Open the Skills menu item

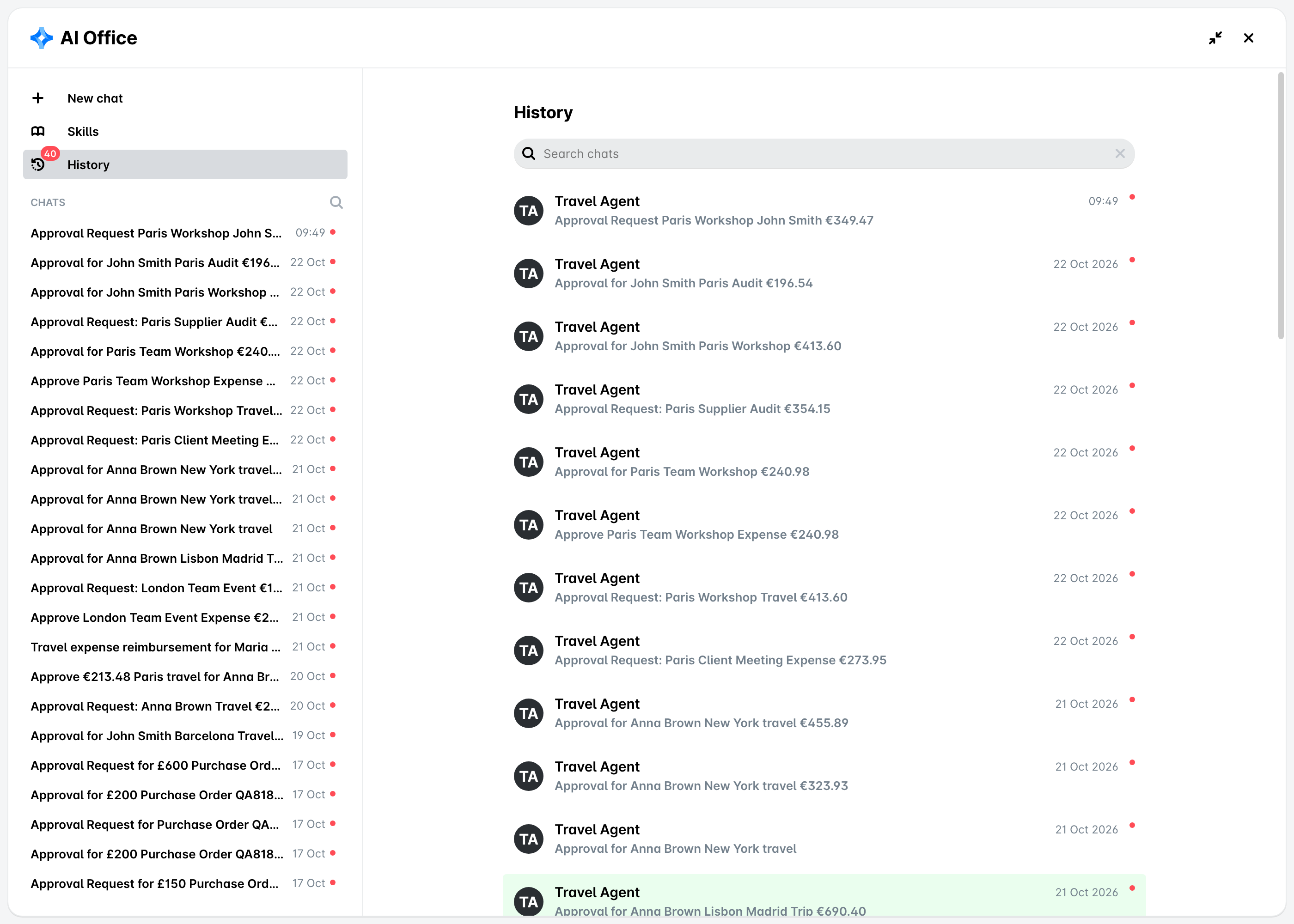[x=185, y=131]
